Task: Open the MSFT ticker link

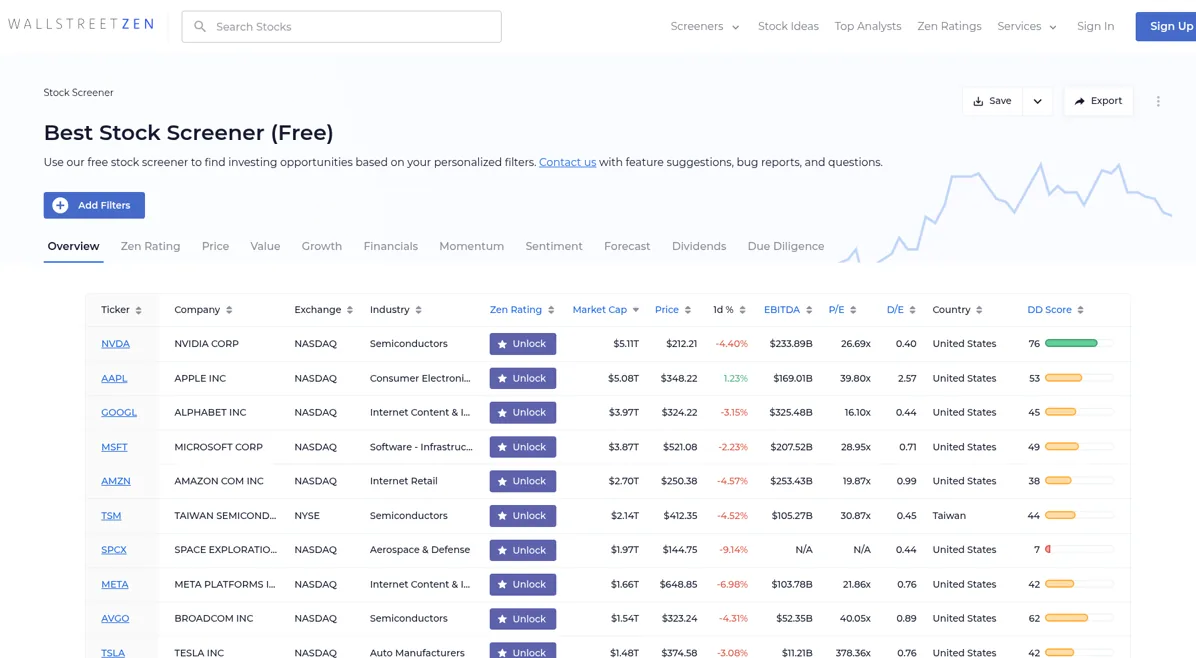Action: pos(114,447)
